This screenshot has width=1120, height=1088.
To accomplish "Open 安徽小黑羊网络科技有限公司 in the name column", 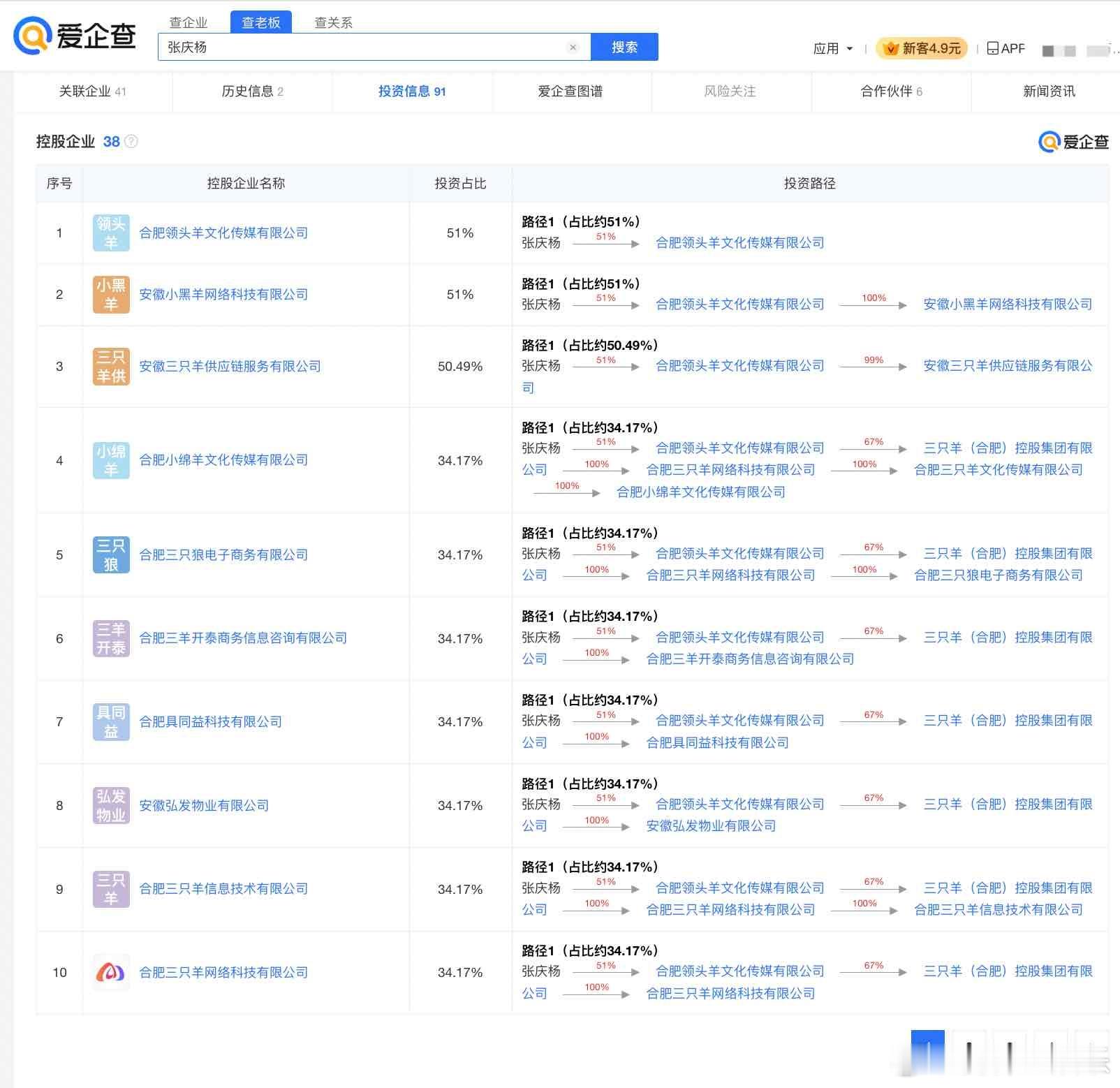I will [x=223, y=295].
